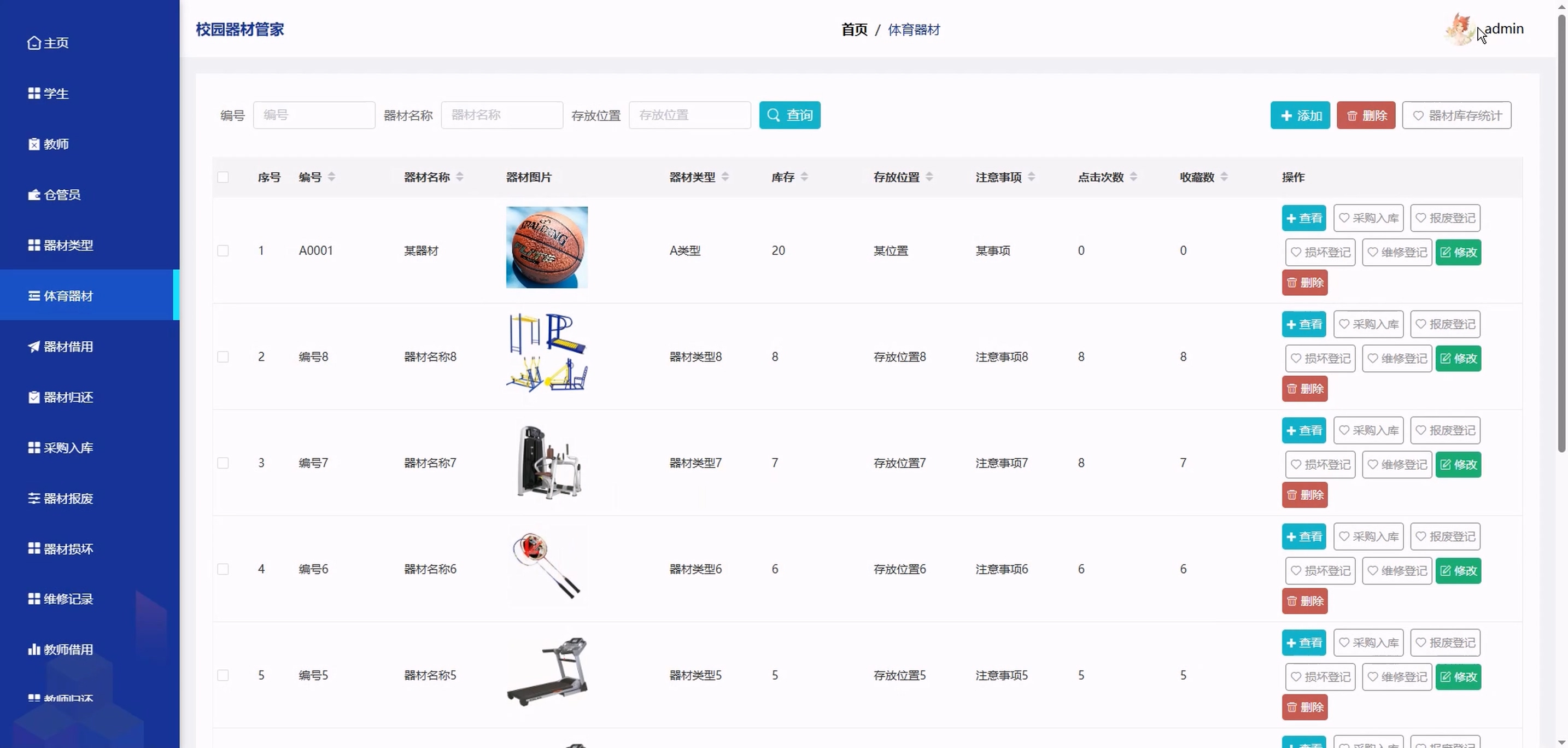Click 报废登记 for row 编号8
The height and width of the screenshot is (748, 1568).
1445,324
